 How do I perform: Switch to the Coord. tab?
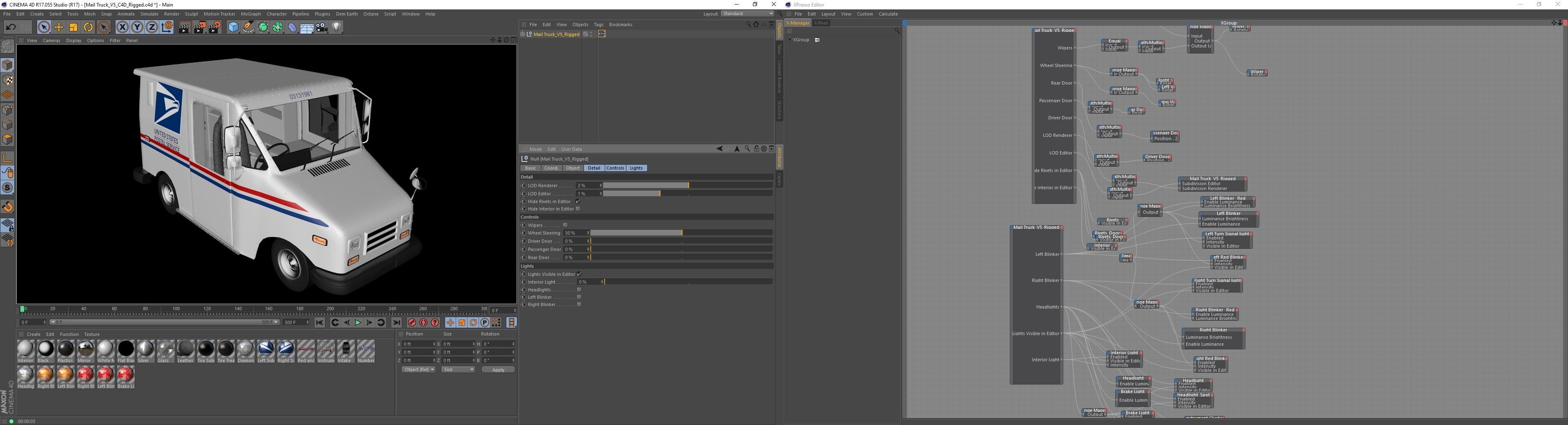(x=552, y=168)
